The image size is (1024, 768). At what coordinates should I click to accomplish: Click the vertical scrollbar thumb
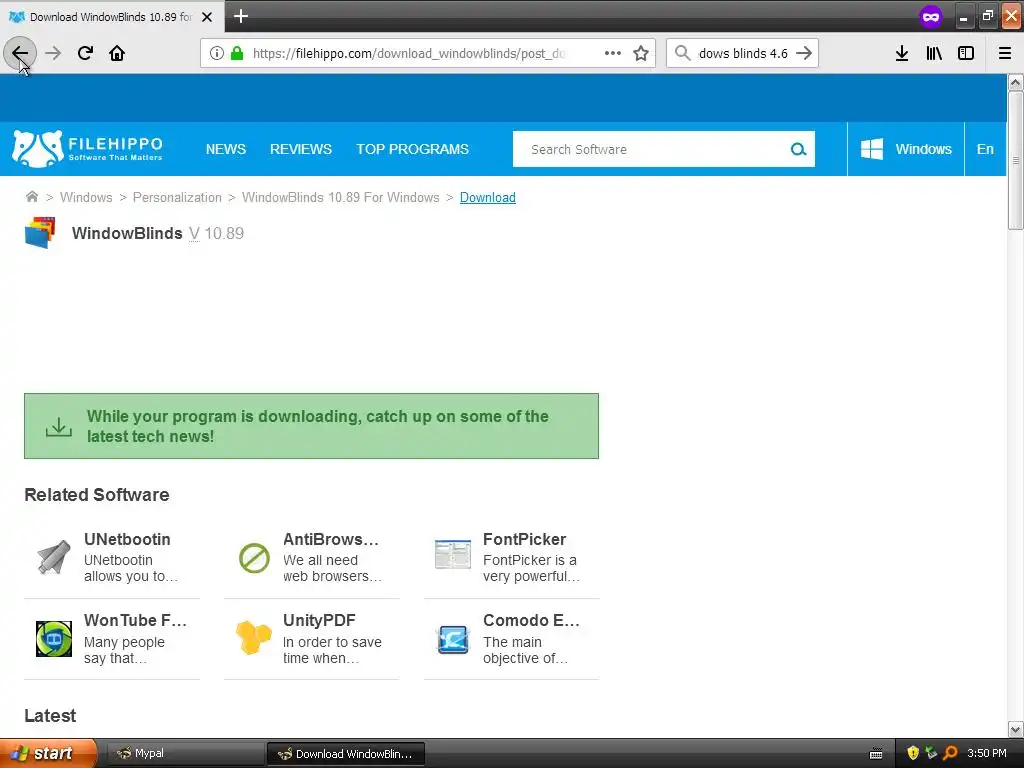click(x=1015, y=160)
